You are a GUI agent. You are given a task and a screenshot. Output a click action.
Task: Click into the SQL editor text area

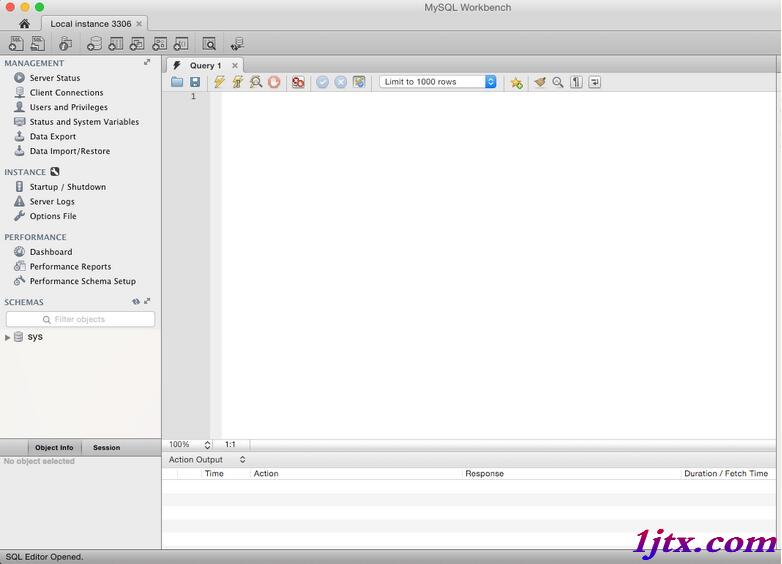tap(498, 264)
